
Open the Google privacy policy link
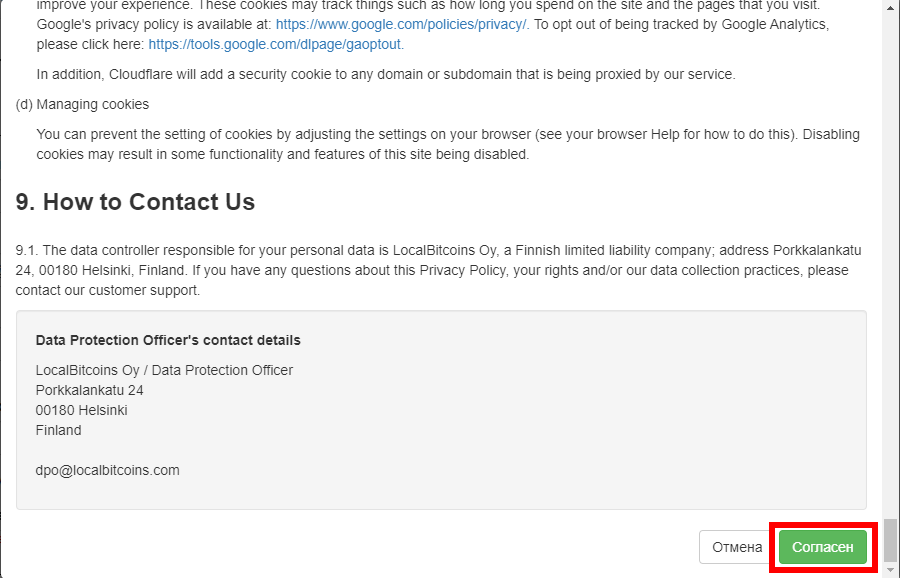click(x=401, y=24)
